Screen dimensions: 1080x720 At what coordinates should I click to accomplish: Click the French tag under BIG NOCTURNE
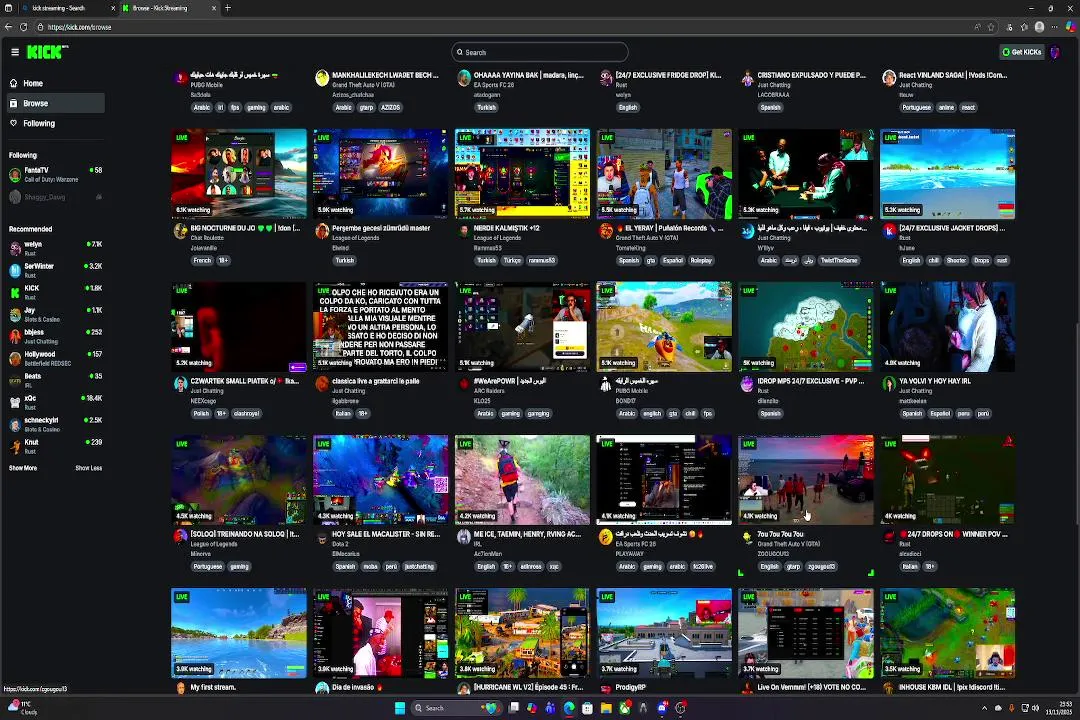tap(202, 260)
